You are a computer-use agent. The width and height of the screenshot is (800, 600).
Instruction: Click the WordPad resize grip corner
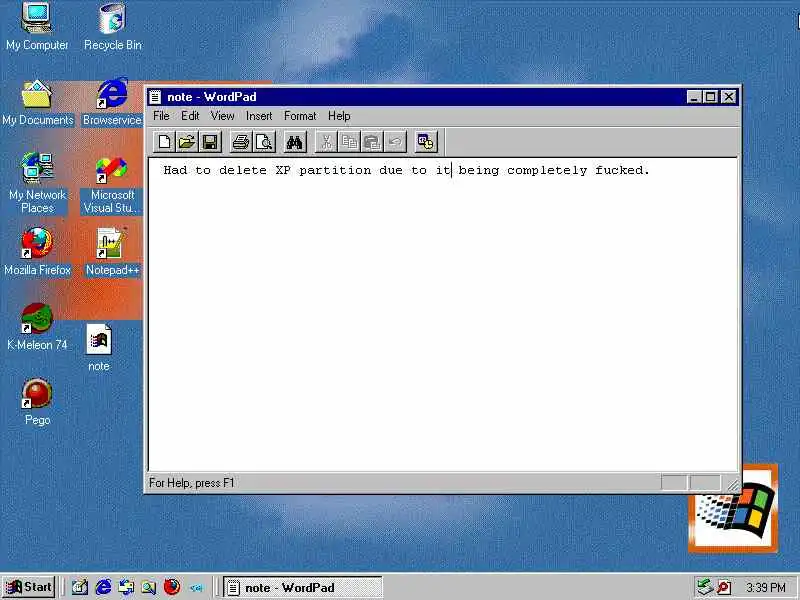[733, 484]
